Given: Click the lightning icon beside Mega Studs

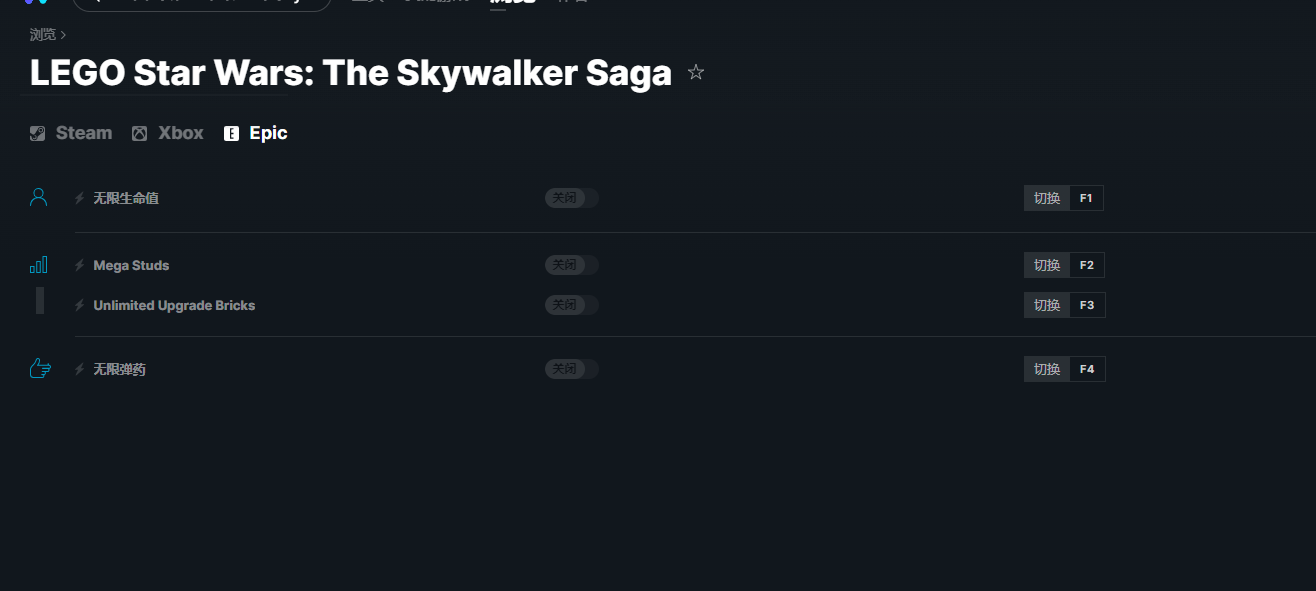Looking at the screenshot, I should click(80, 265).
